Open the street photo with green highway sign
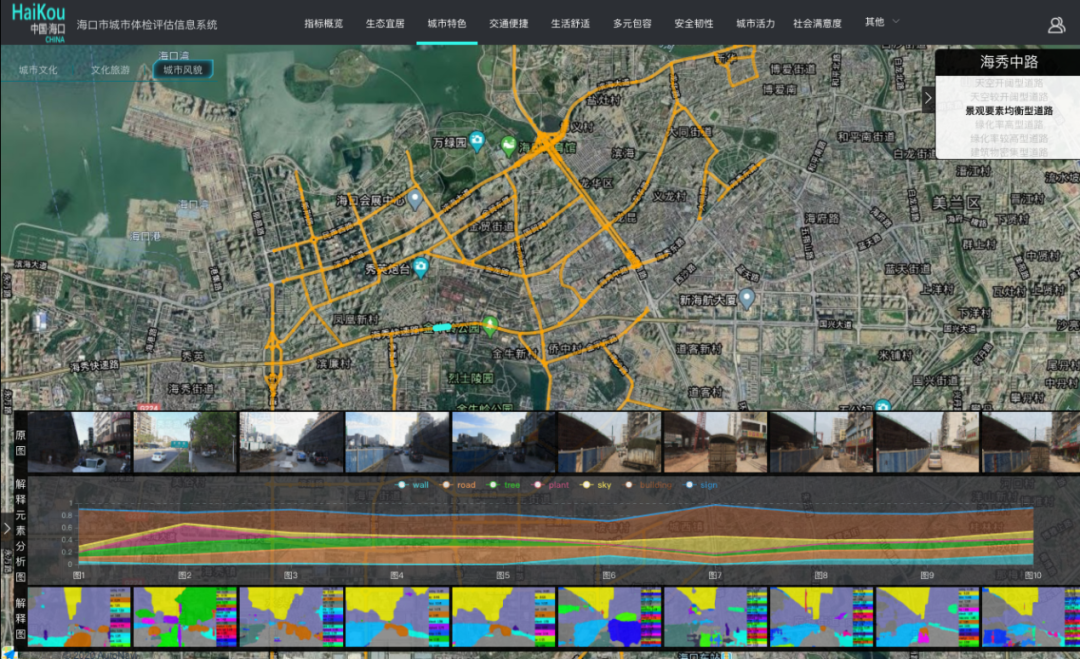 (185, 442)
